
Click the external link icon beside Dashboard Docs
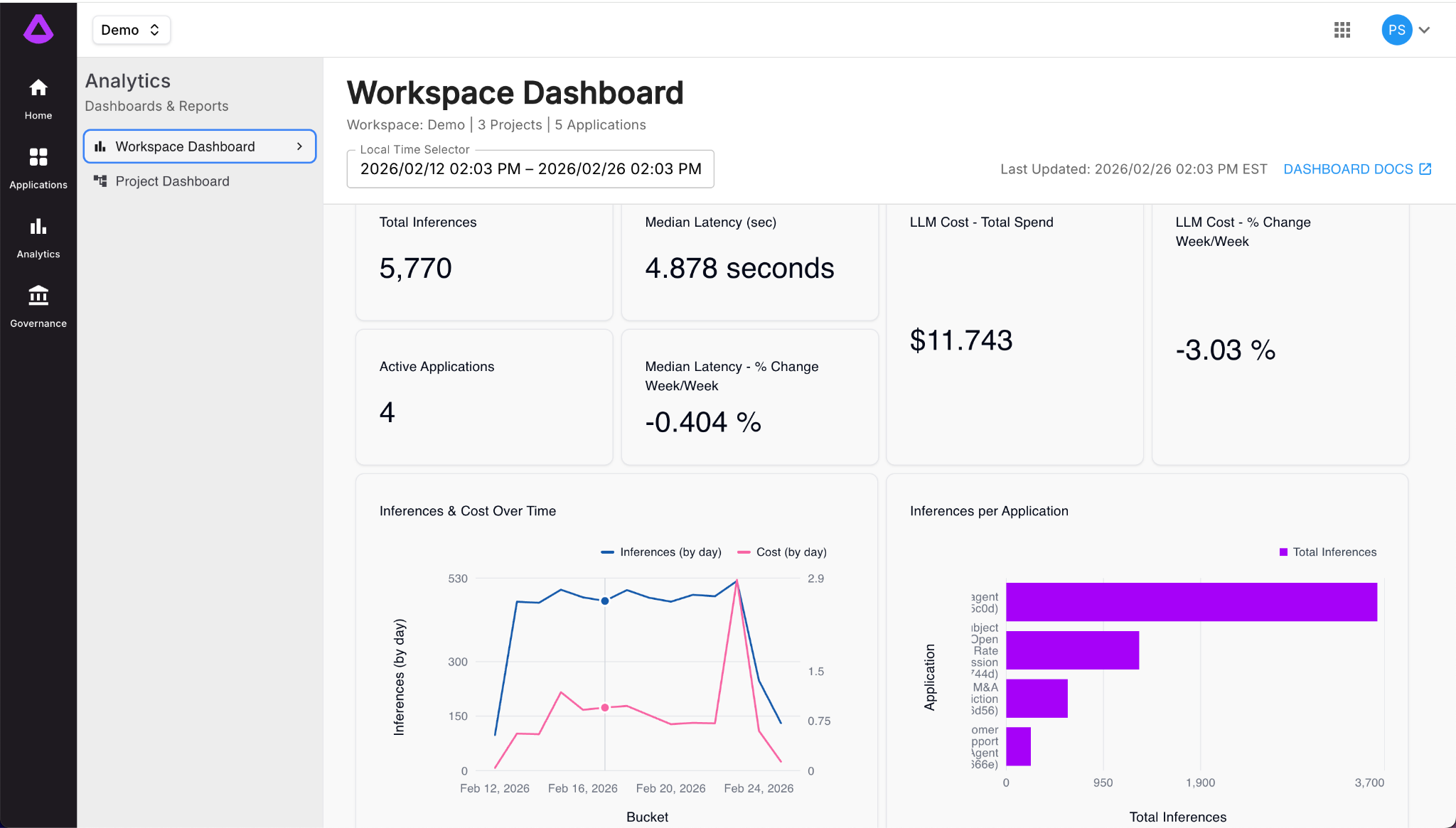(1425, 169)
